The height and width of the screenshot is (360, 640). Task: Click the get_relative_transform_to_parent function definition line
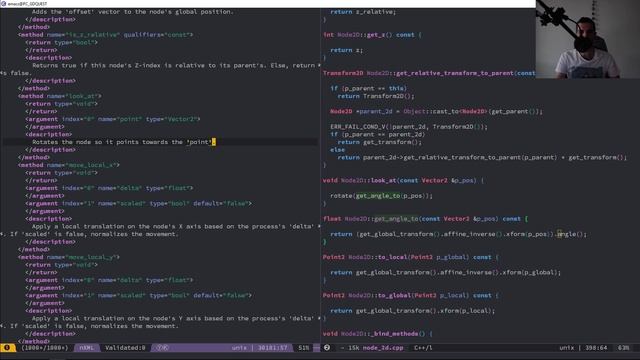429,73
